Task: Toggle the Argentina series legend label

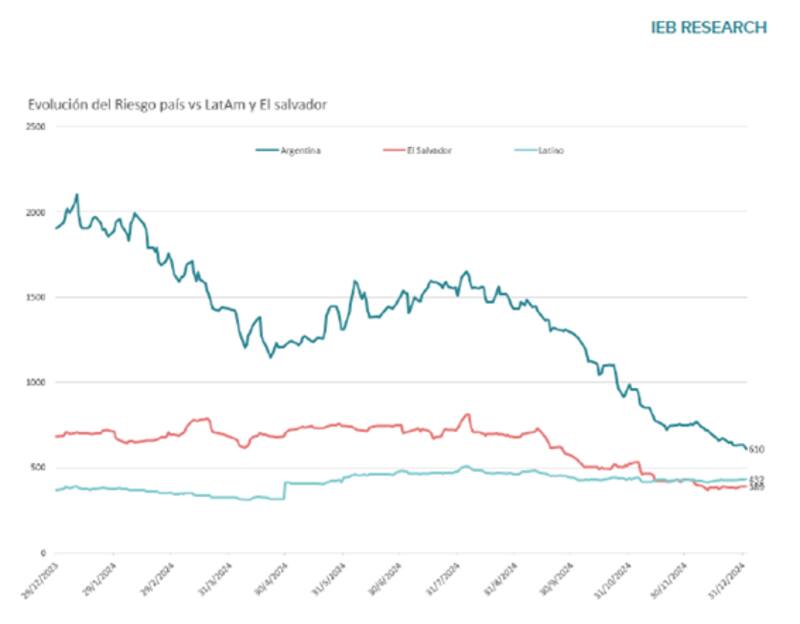Action: (x=302, y=150)
